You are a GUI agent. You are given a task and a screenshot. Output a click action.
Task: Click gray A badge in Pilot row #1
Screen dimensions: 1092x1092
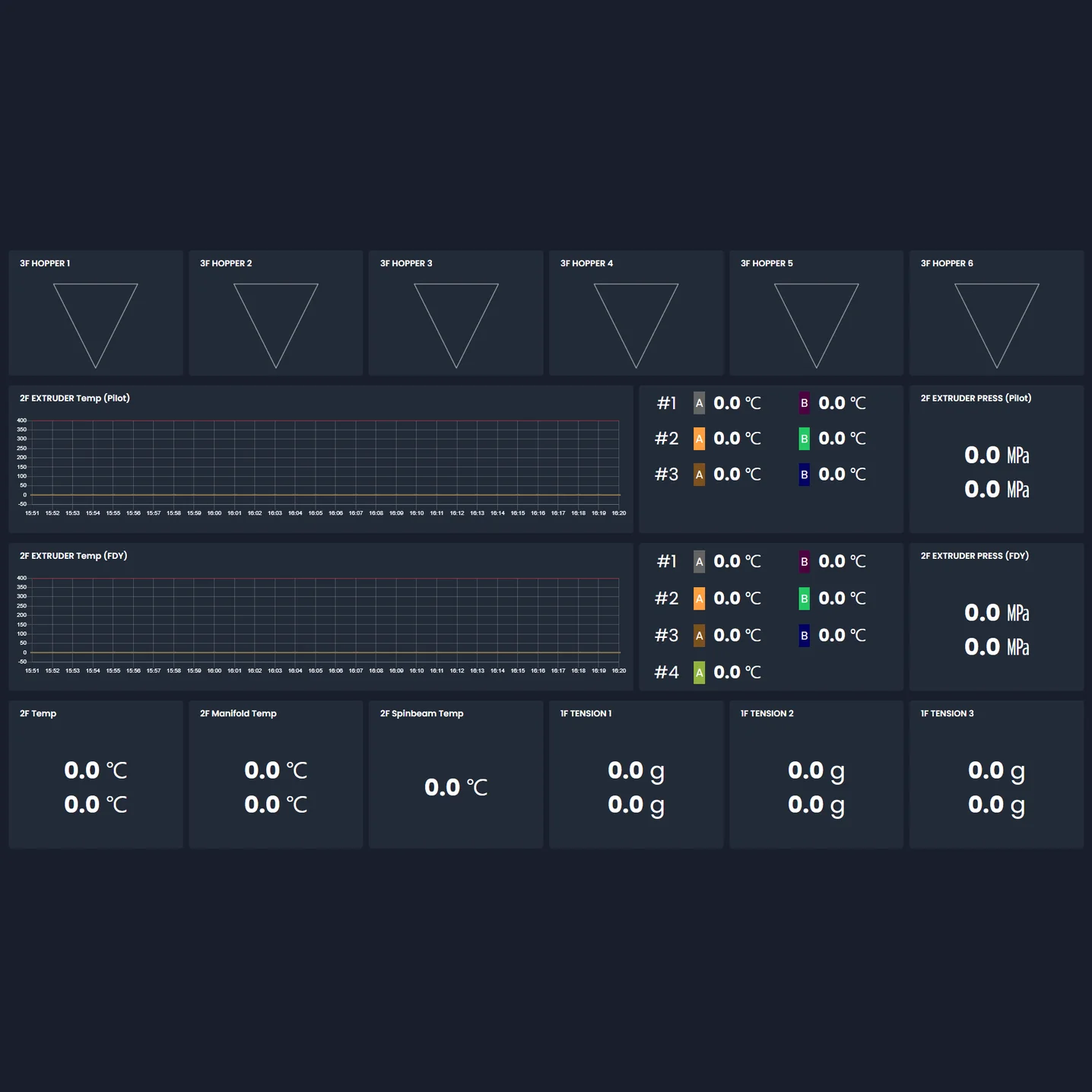click(699, 403)
